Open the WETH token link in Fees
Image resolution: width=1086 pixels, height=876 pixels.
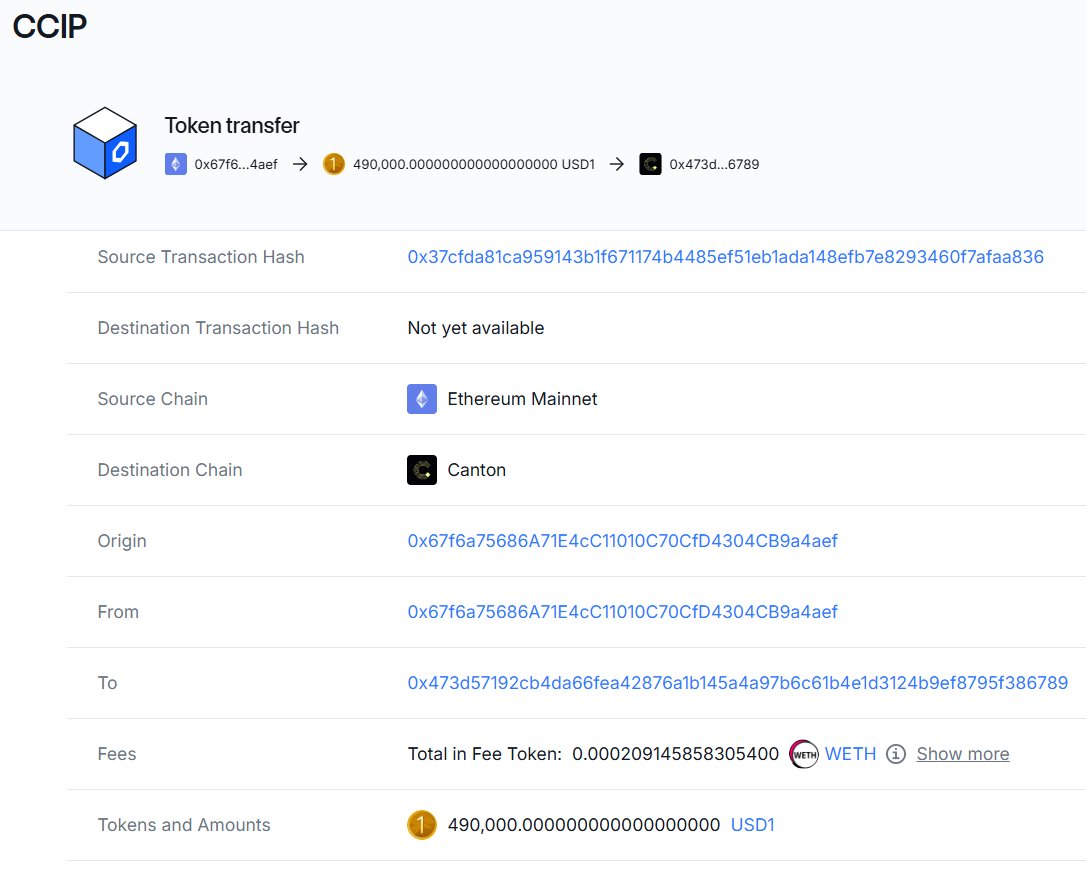click(x=850, y=754)
